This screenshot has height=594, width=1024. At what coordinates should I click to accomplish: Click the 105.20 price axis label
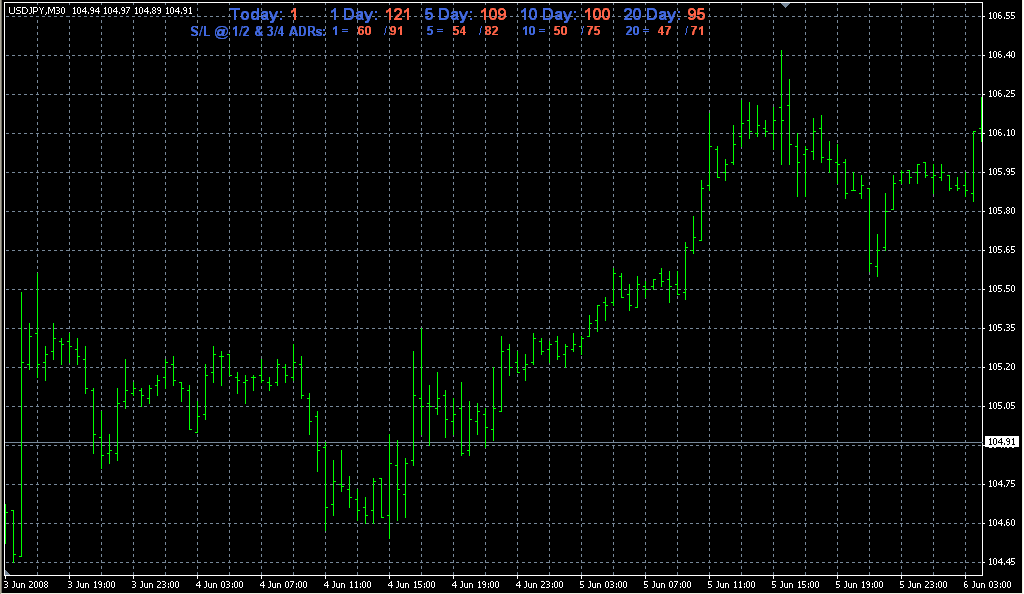[1001, 367]
